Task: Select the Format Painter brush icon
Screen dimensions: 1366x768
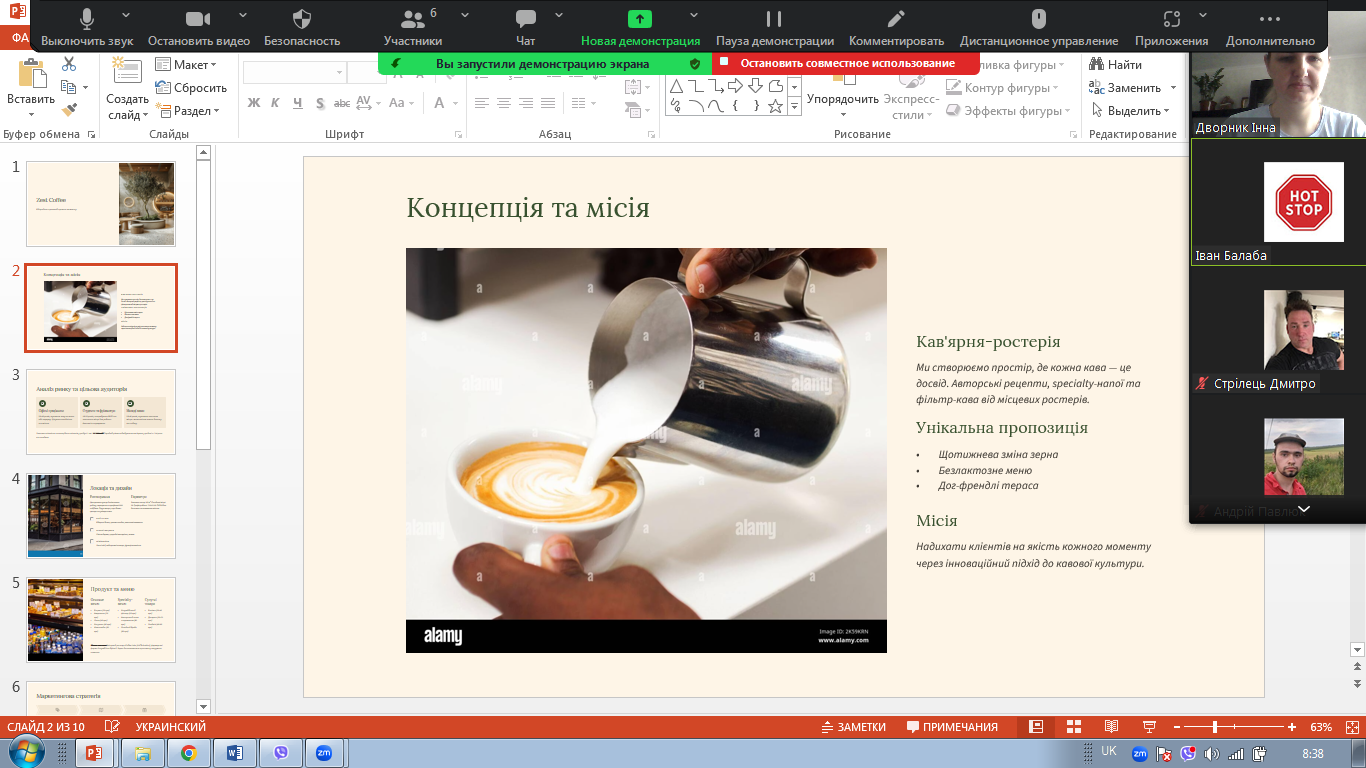Action: coord(69,110)
